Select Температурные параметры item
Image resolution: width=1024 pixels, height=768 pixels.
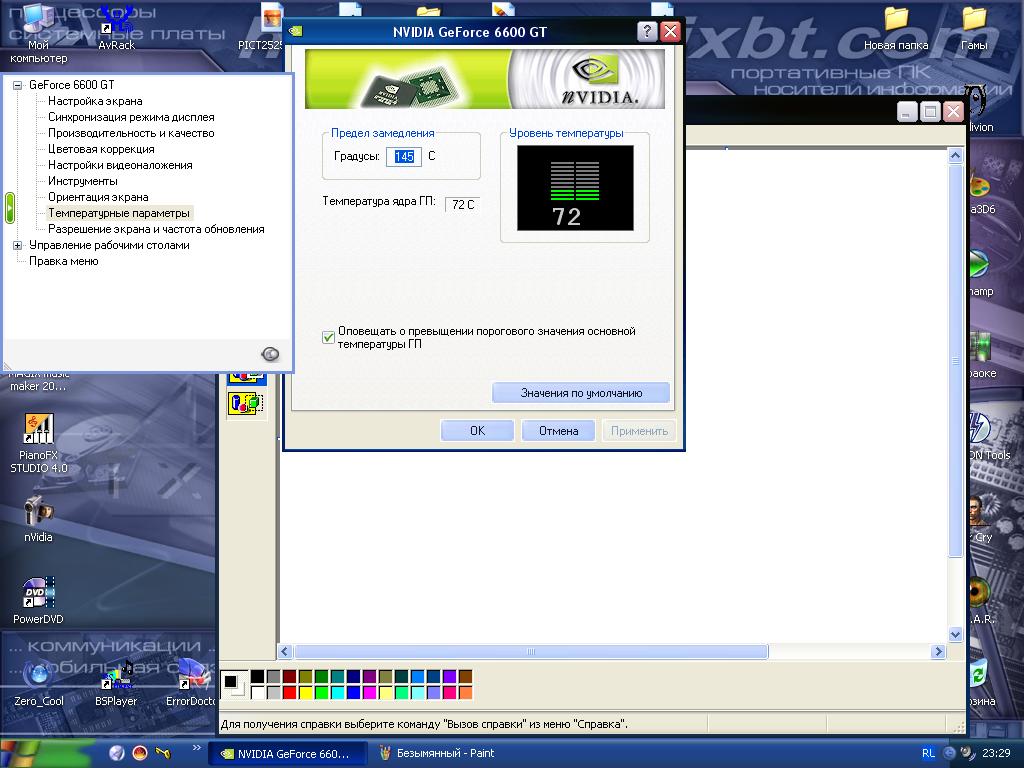[119, 213]
